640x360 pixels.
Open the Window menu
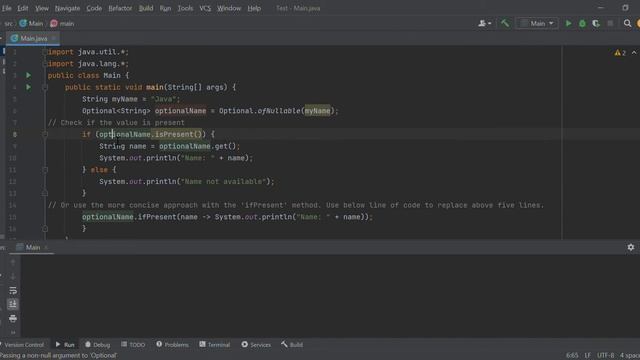229,8
